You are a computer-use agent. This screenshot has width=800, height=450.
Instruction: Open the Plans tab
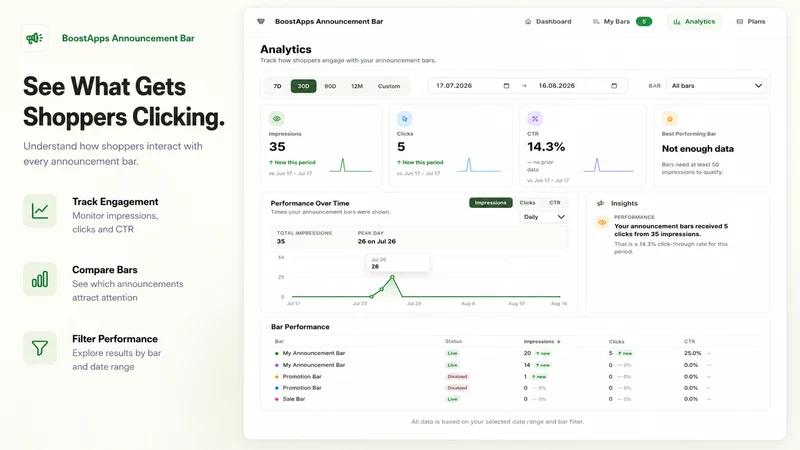(751, 21)
